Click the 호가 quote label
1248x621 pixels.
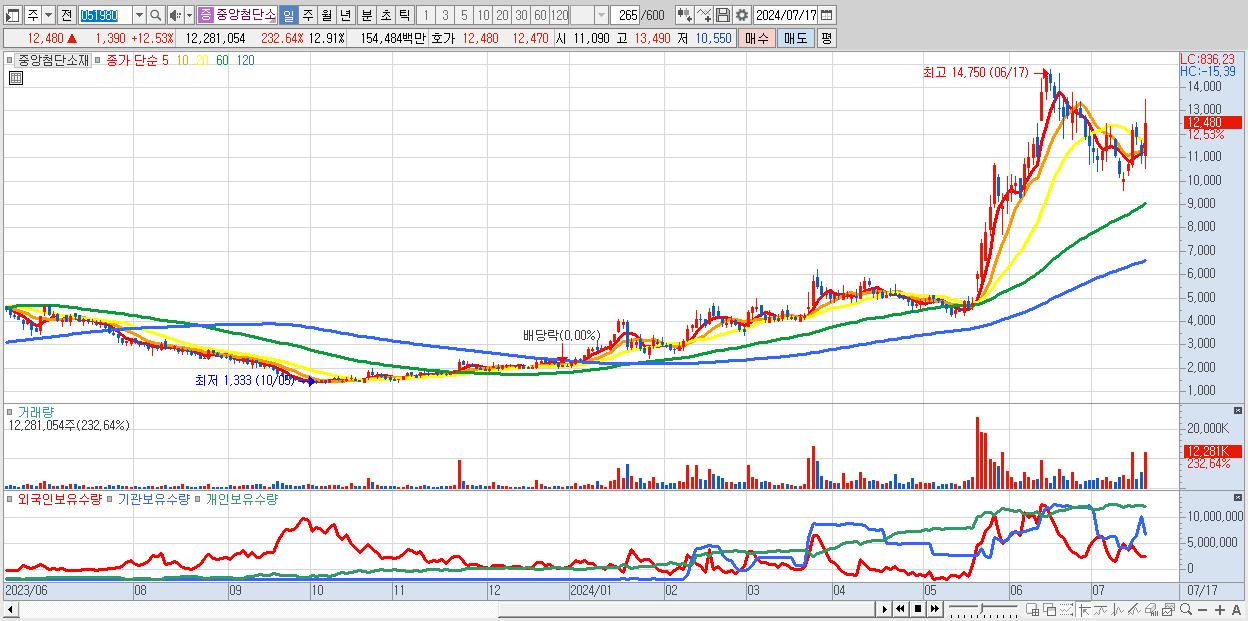[442, 38]
